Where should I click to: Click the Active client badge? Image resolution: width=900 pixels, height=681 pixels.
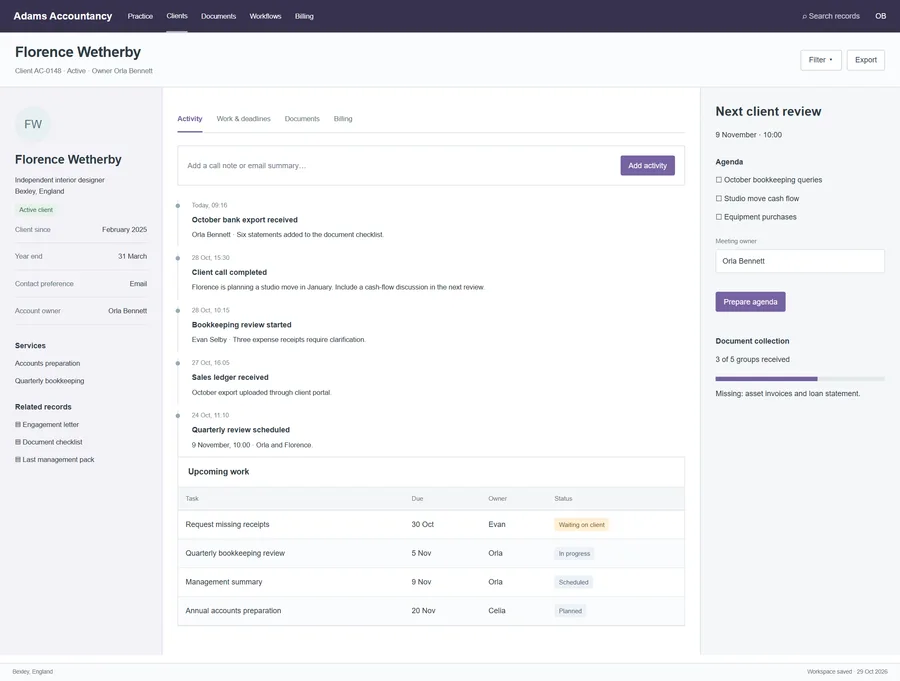tap(36, 210)
